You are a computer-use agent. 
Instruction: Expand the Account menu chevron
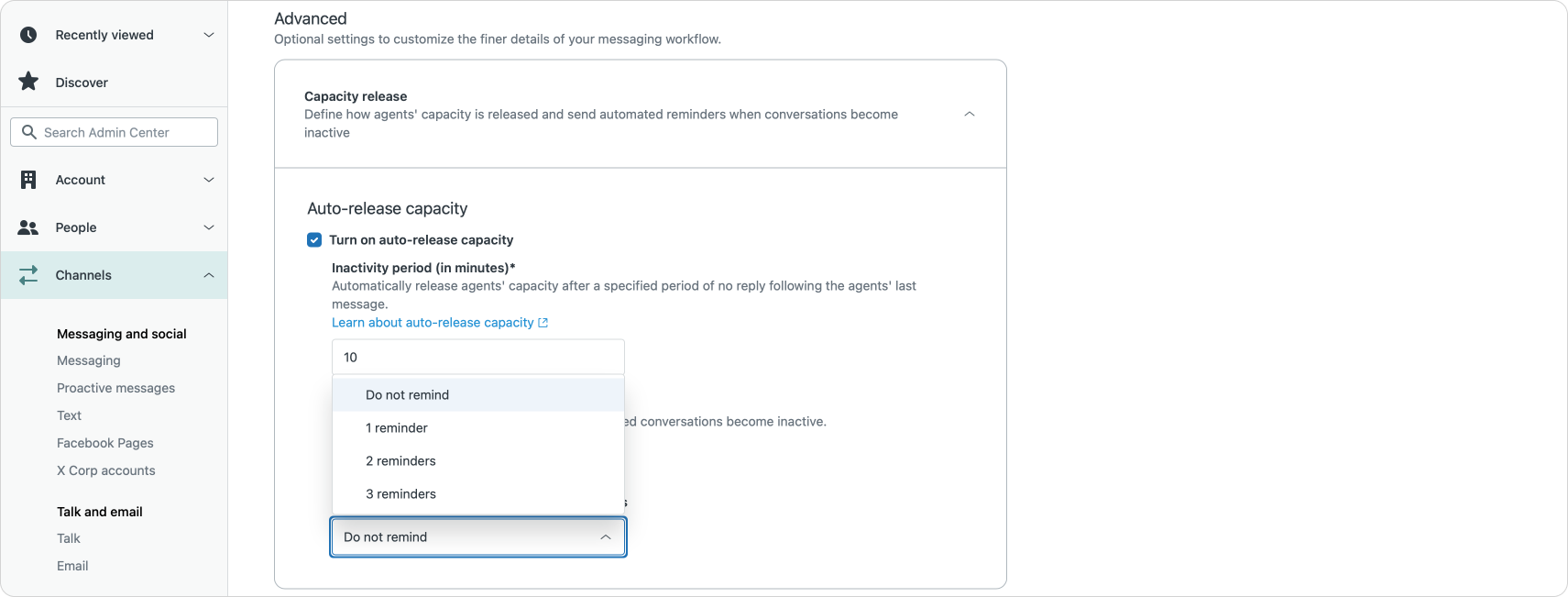(x=208, y=180)
